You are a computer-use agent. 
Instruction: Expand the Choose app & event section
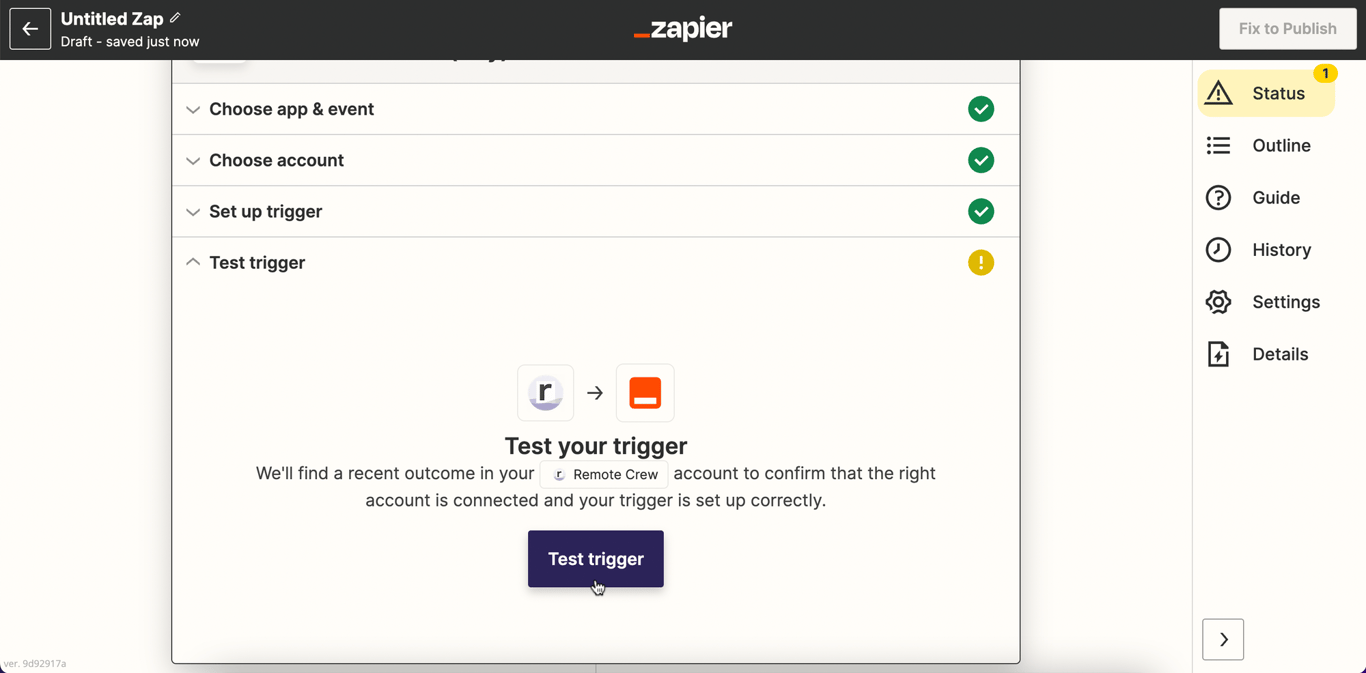point(596,109)
